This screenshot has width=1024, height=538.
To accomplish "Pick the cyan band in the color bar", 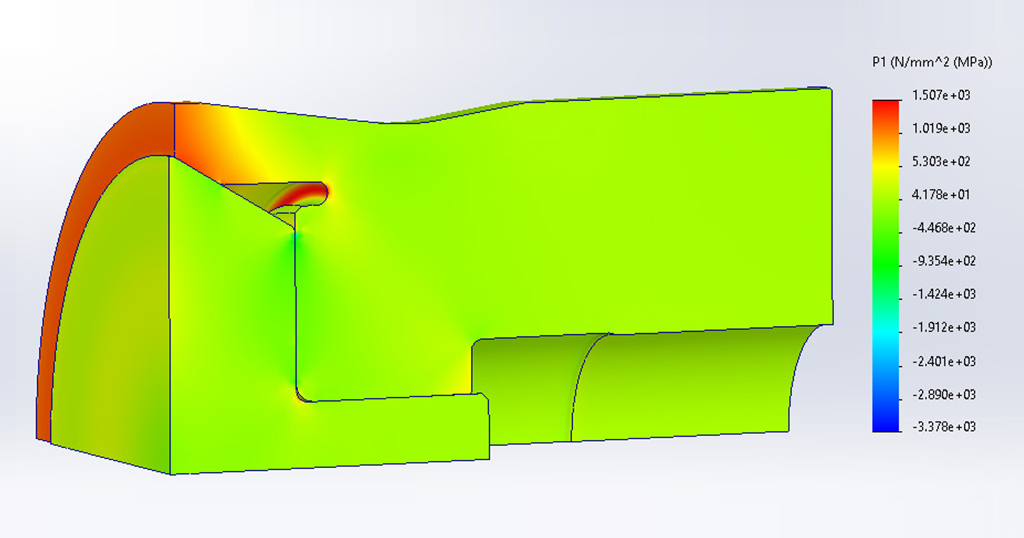I will [885, 335].
